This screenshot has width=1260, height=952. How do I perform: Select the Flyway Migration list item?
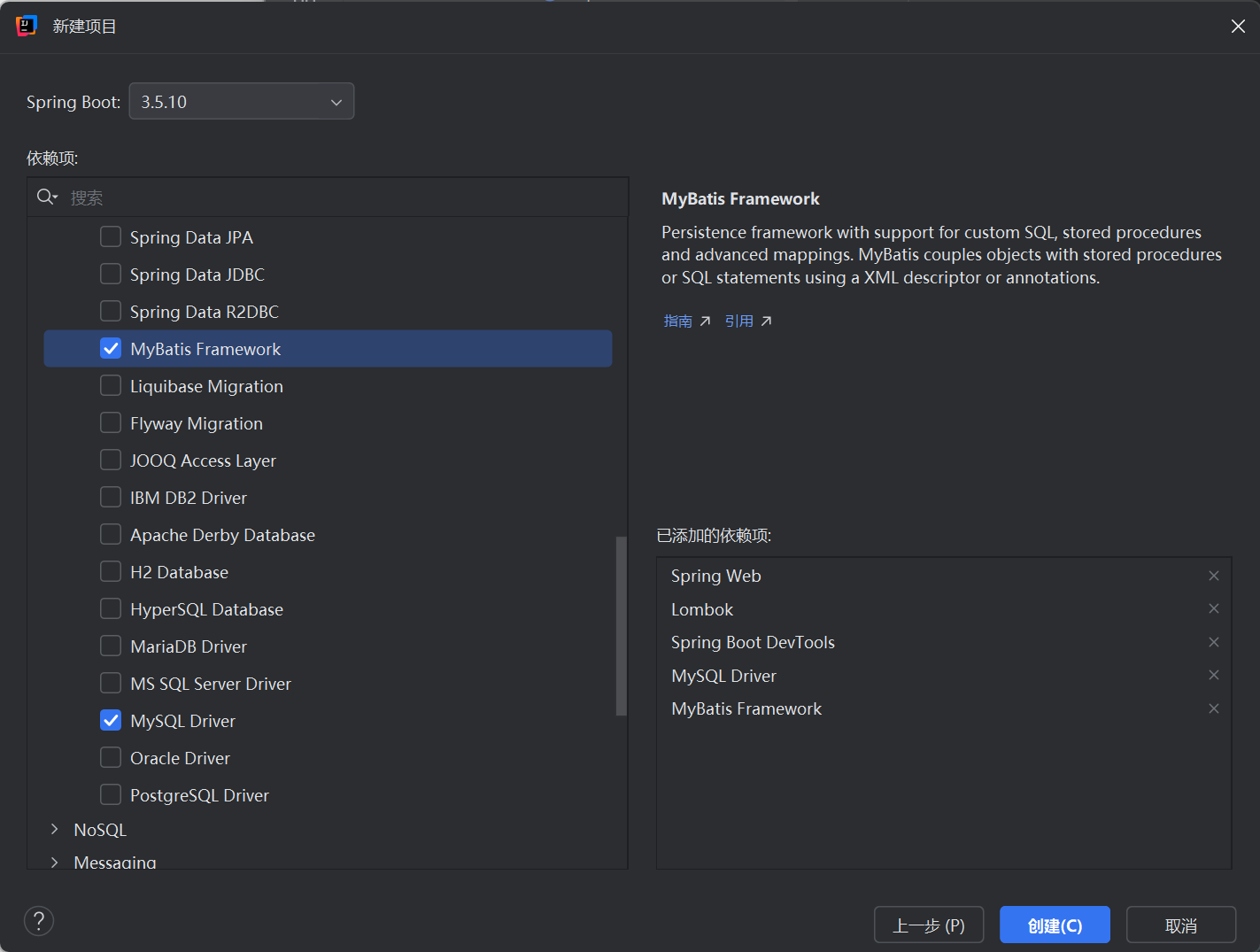pos(196,423)
